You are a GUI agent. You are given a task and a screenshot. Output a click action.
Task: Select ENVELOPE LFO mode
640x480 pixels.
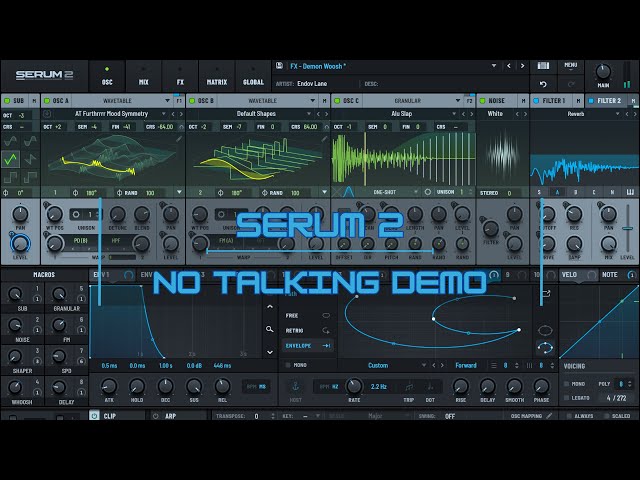click(x=308, y=345)
